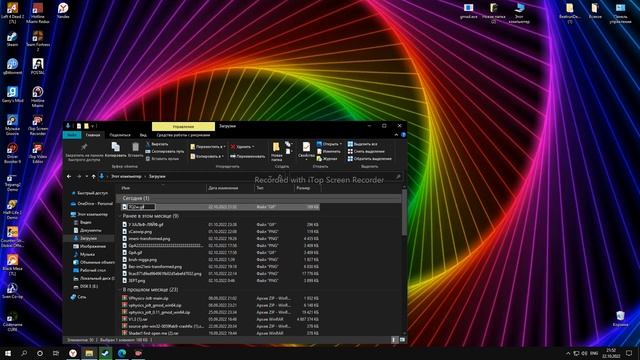Click Переименовать (Rename) in ribbon
The image size is (640, 360).
point(247,156)
